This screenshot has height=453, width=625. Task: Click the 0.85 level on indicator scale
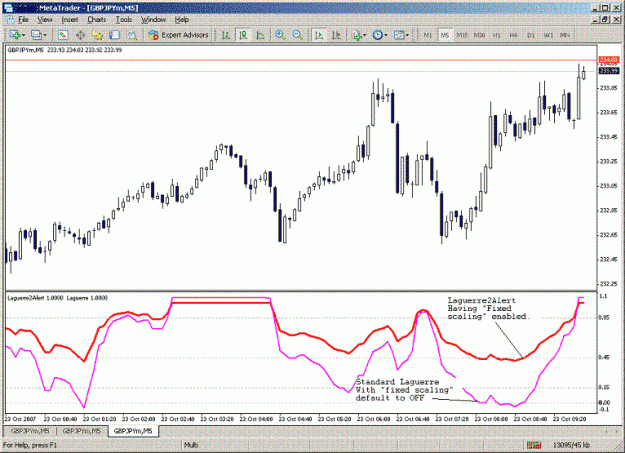pyautogui.click(x=604, y=318)
